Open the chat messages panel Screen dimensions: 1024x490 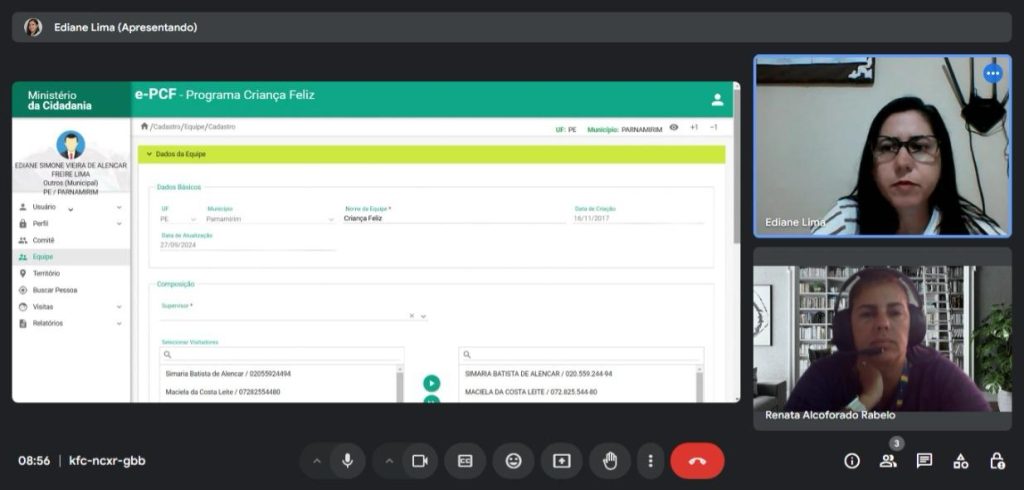coord(924,461)
